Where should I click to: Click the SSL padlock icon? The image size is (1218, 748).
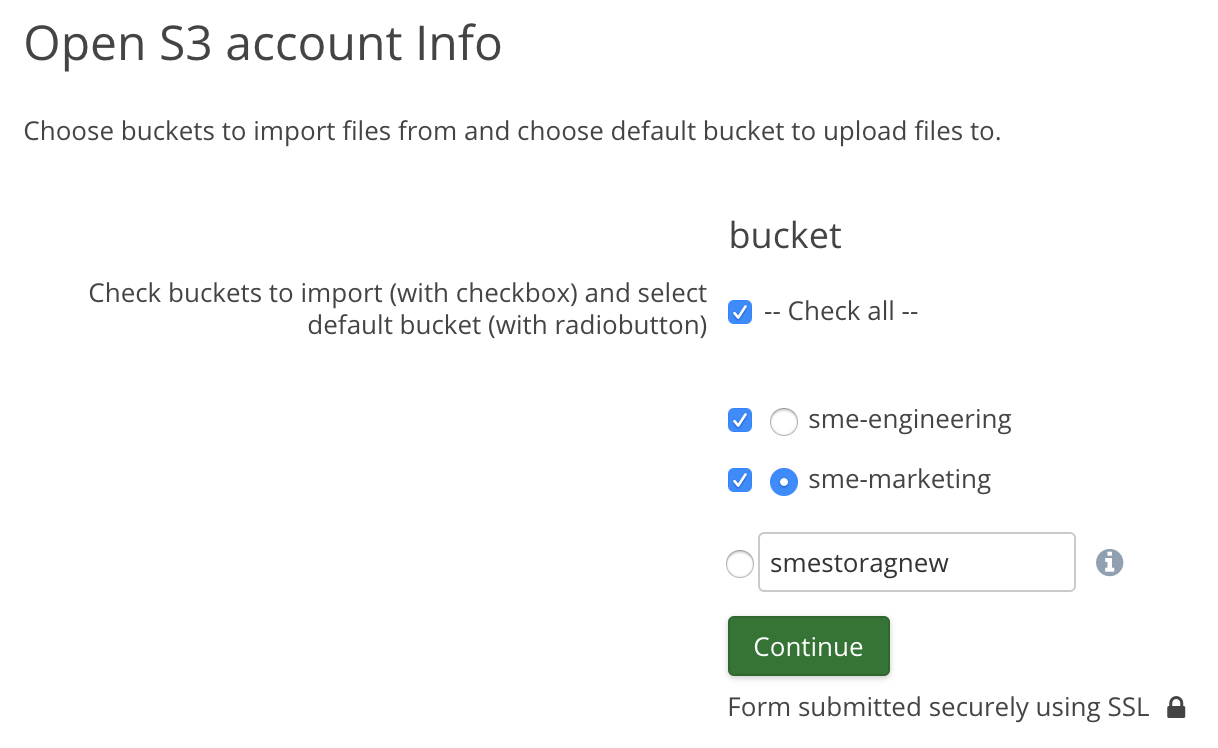pyautogui.click(x=1177, y=708)
